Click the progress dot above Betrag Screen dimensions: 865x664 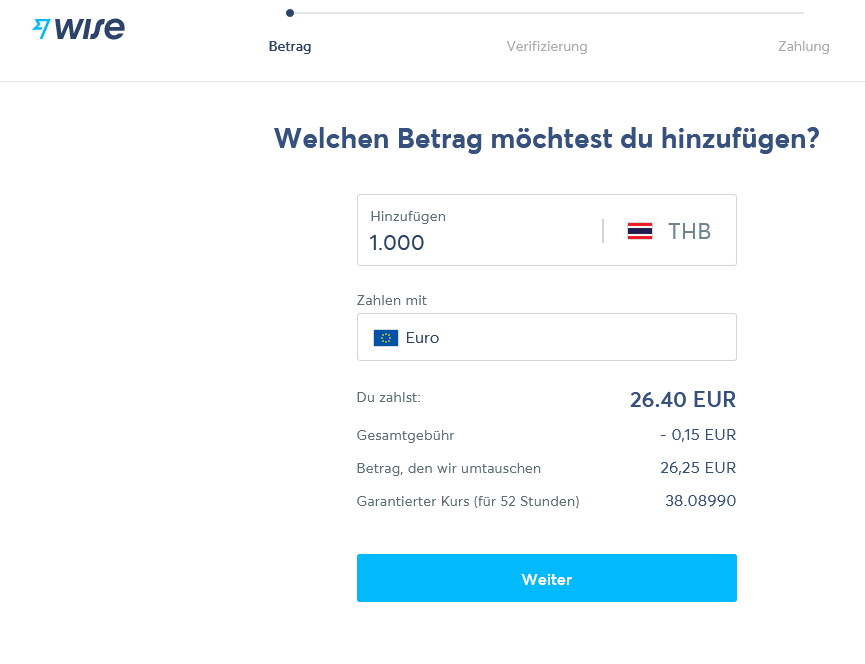[290, 13]
